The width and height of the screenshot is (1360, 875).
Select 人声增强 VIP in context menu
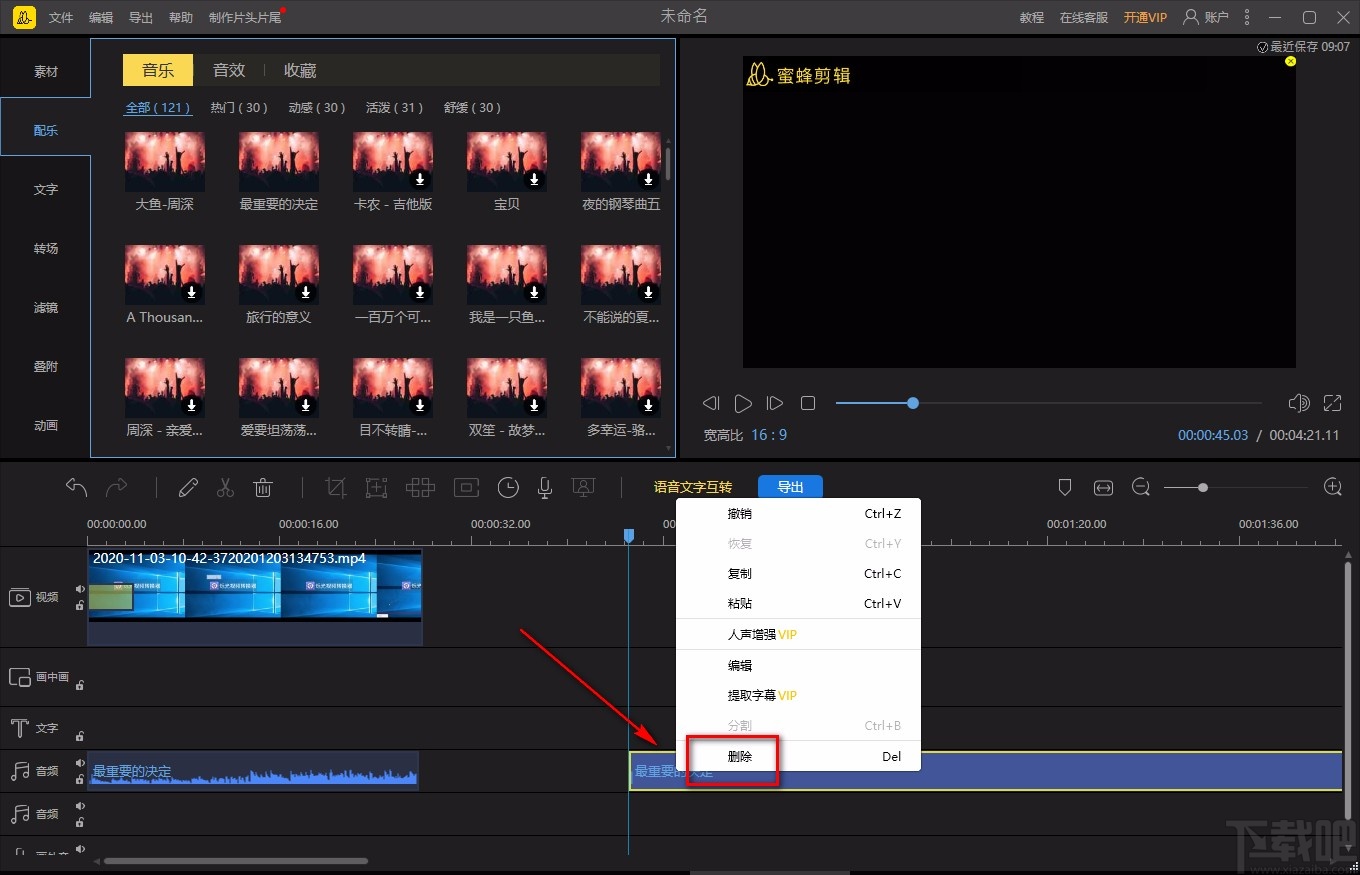coord(798,635)
